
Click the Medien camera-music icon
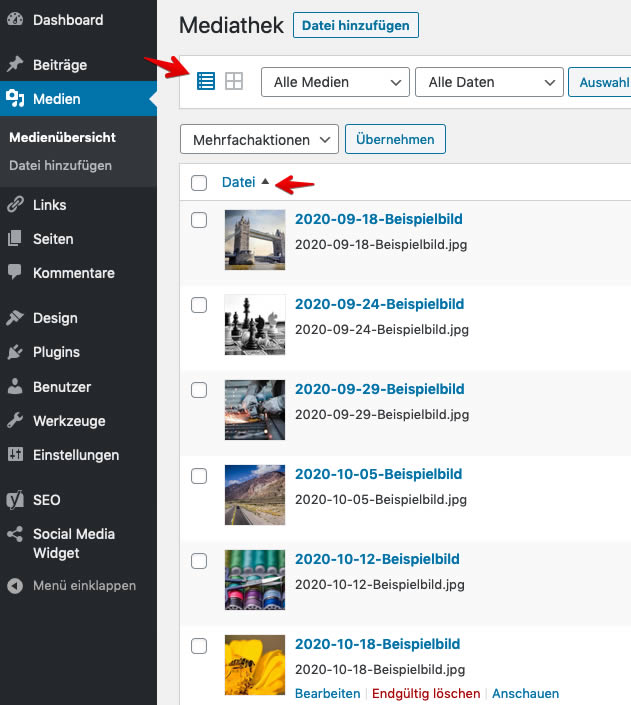point(15,98)
